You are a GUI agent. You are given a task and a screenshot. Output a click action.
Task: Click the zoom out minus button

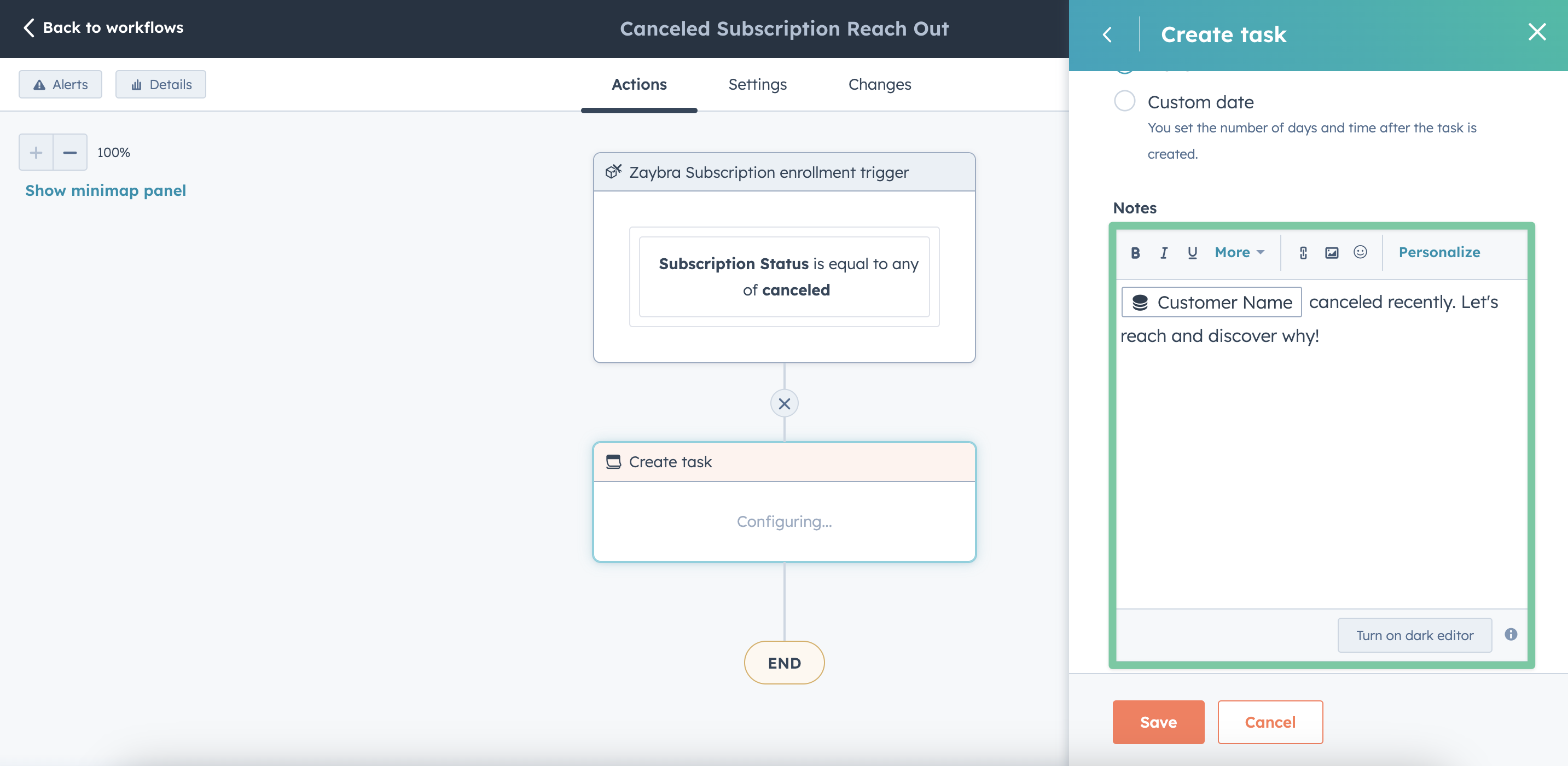[x=70, y=151]
